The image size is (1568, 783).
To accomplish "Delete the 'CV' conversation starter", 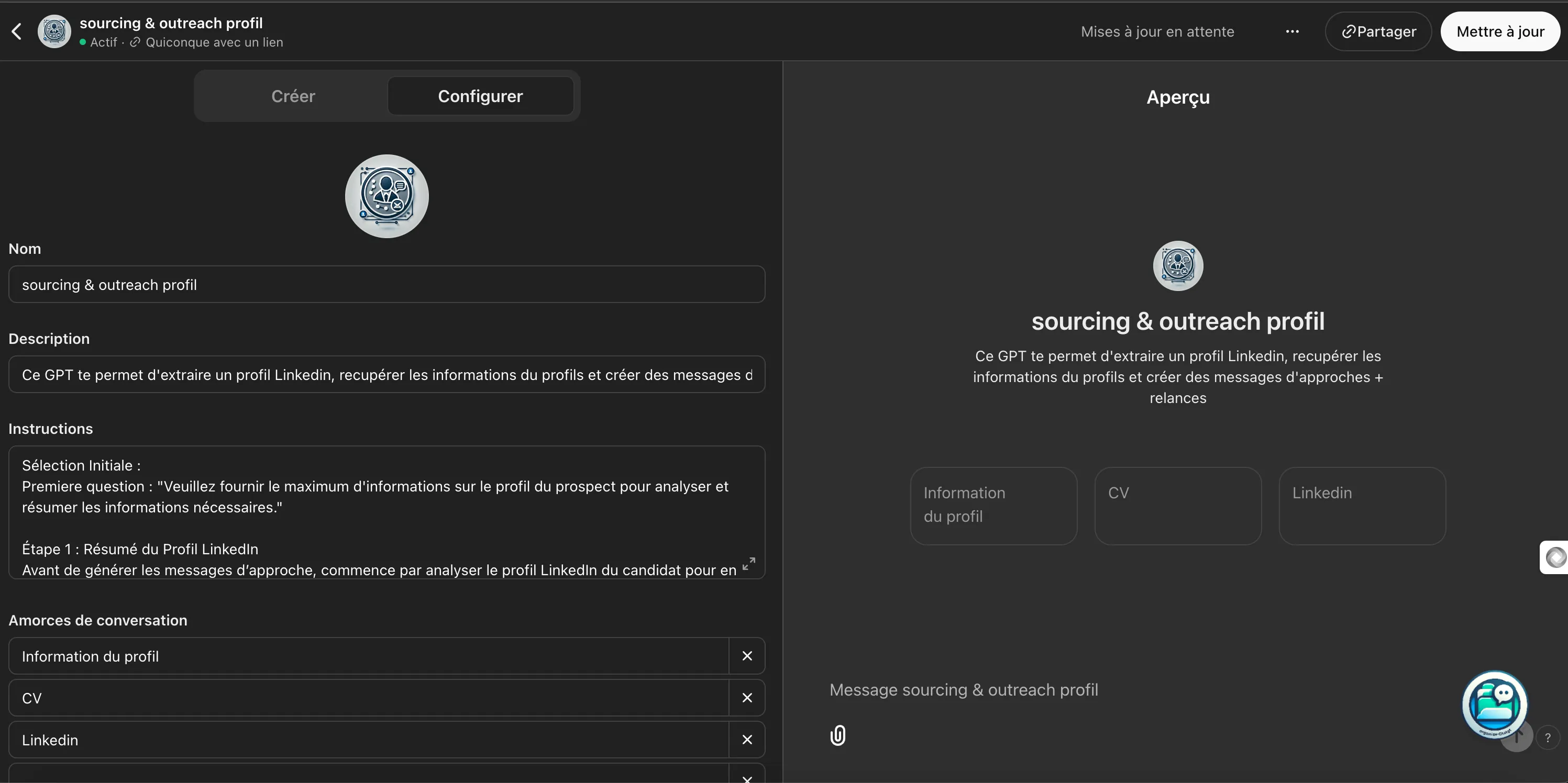I will [x=747, y=698].
